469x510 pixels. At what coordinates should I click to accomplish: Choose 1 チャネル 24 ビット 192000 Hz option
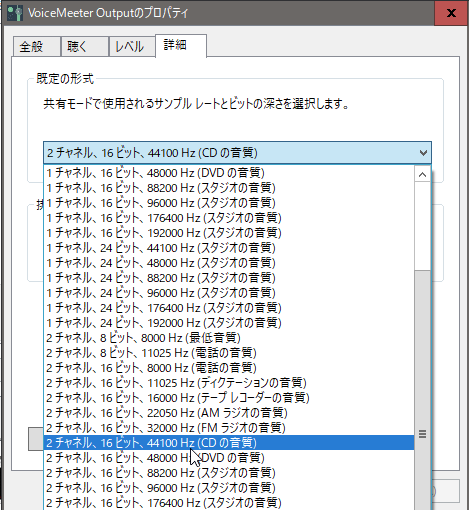(229, 323)
